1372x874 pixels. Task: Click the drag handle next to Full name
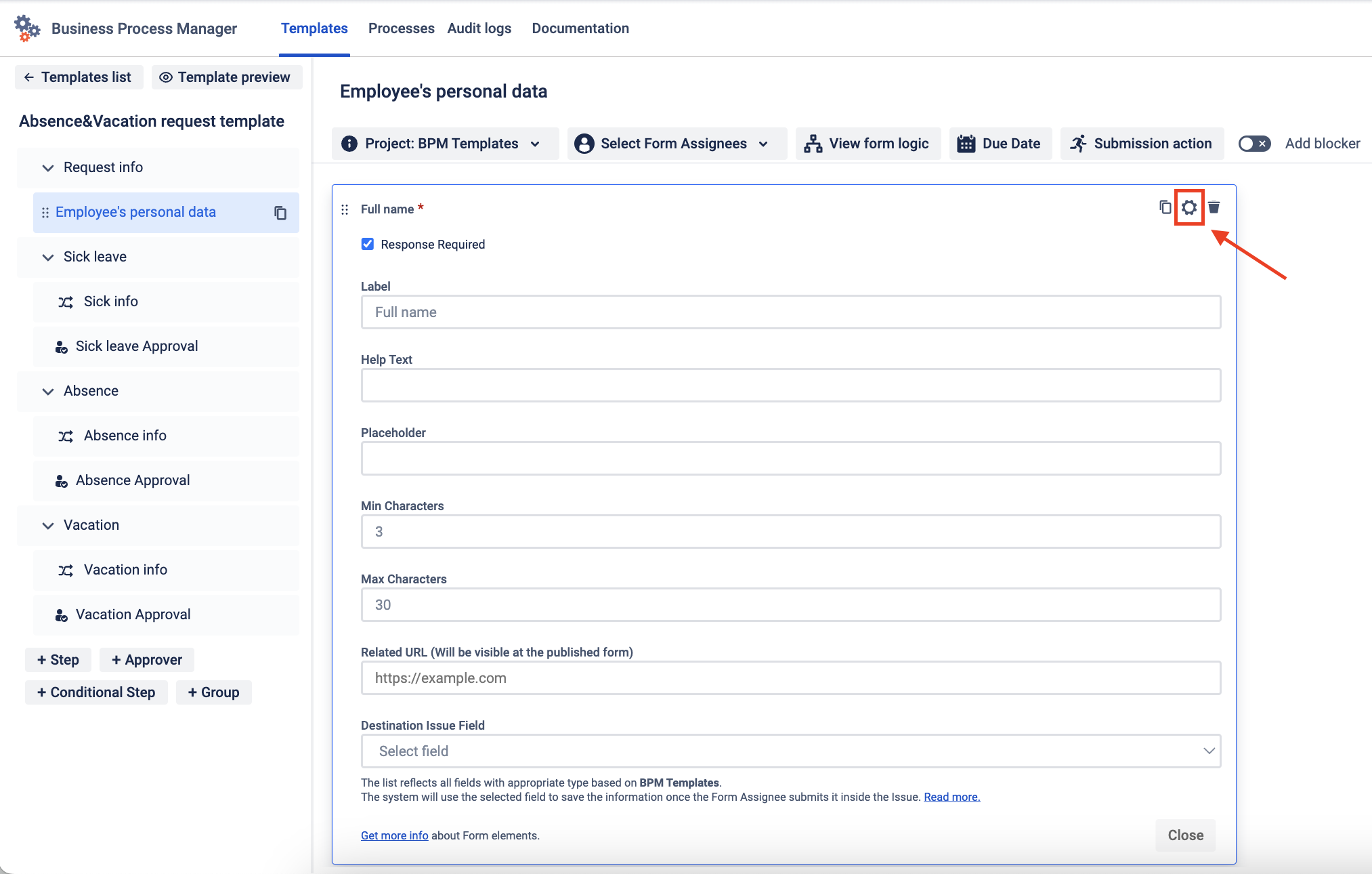pyautogui.click(x=345, y=210)
